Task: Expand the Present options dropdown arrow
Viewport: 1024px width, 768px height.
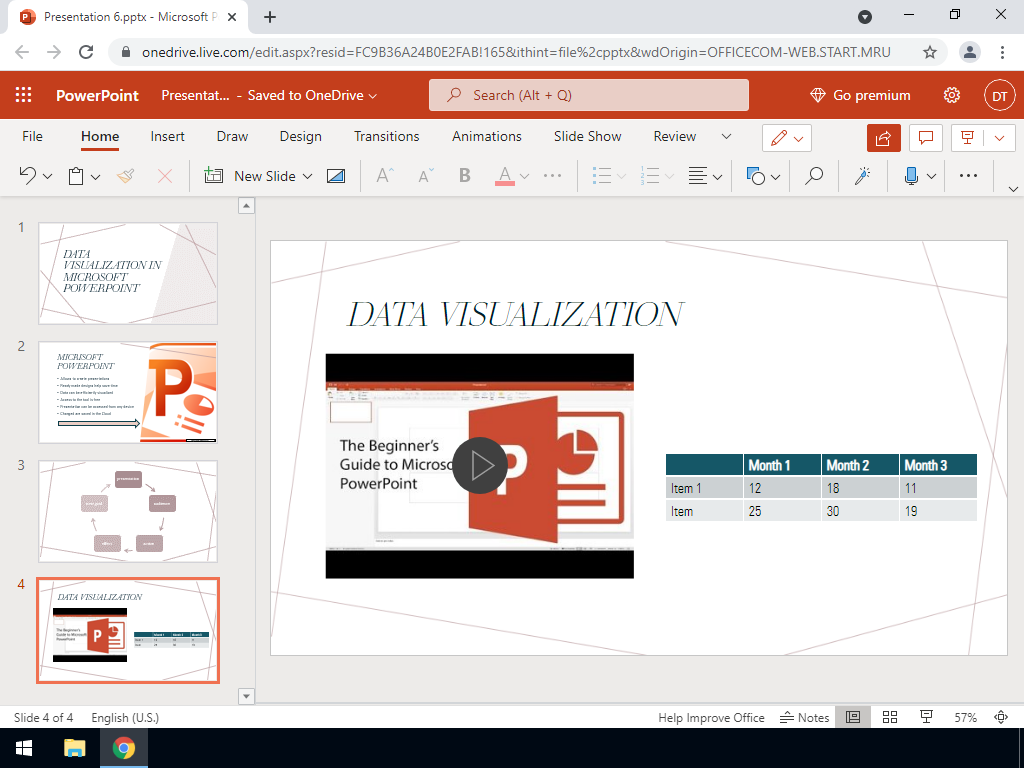Action: [x=999, y=138]
